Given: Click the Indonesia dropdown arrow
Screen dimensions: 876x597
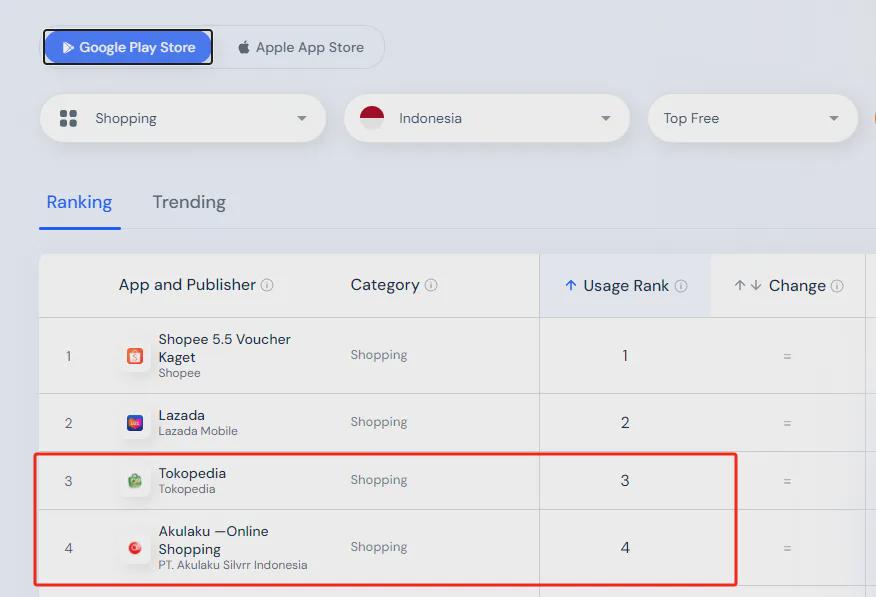Looking at the screenshot, I should pos(606,118).
